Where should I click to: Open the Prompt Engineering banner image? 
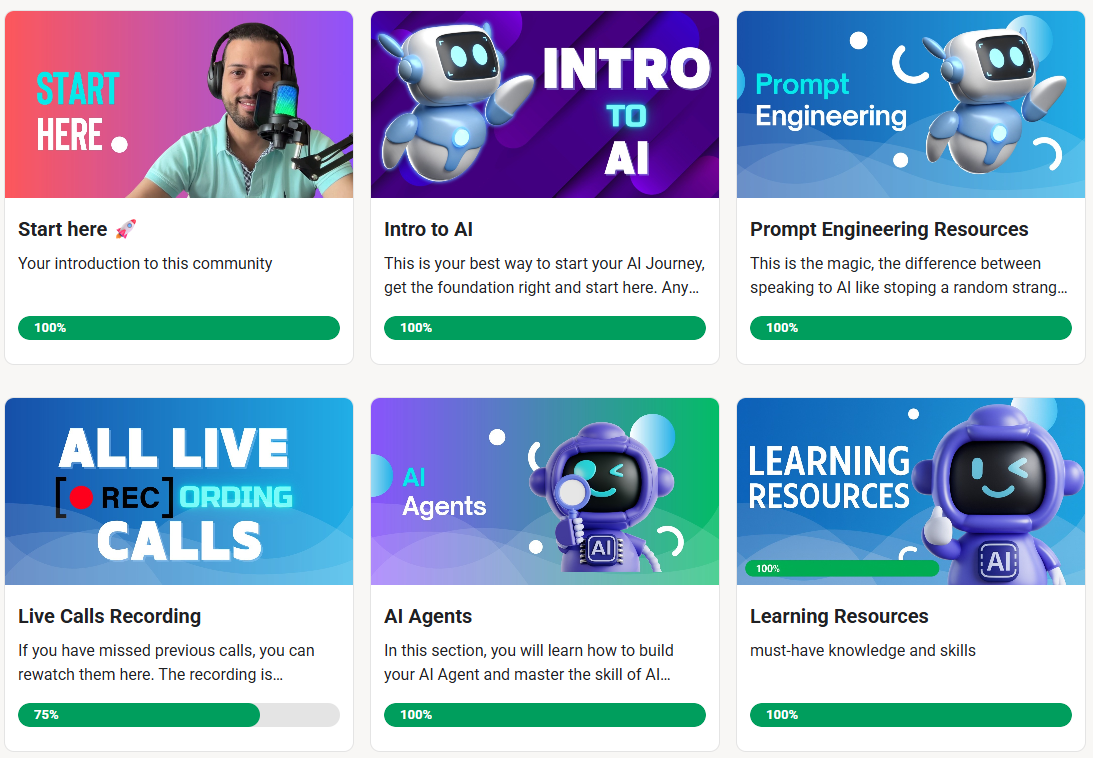coord(910,104)
